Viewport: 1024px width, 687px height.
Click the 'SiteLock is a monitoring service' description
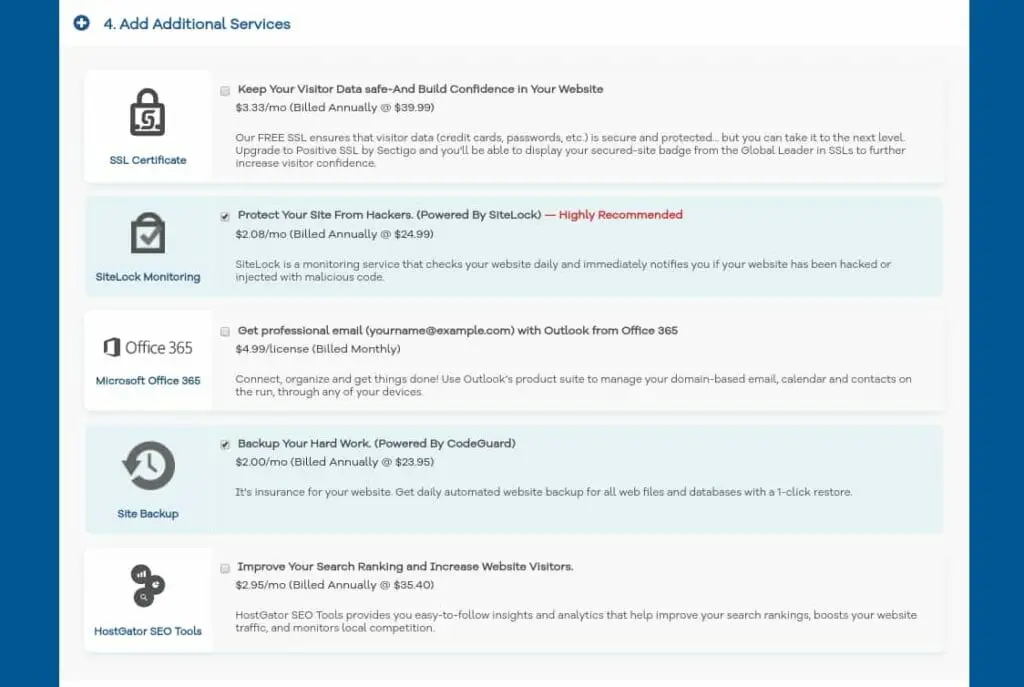[x=564, y=270]
